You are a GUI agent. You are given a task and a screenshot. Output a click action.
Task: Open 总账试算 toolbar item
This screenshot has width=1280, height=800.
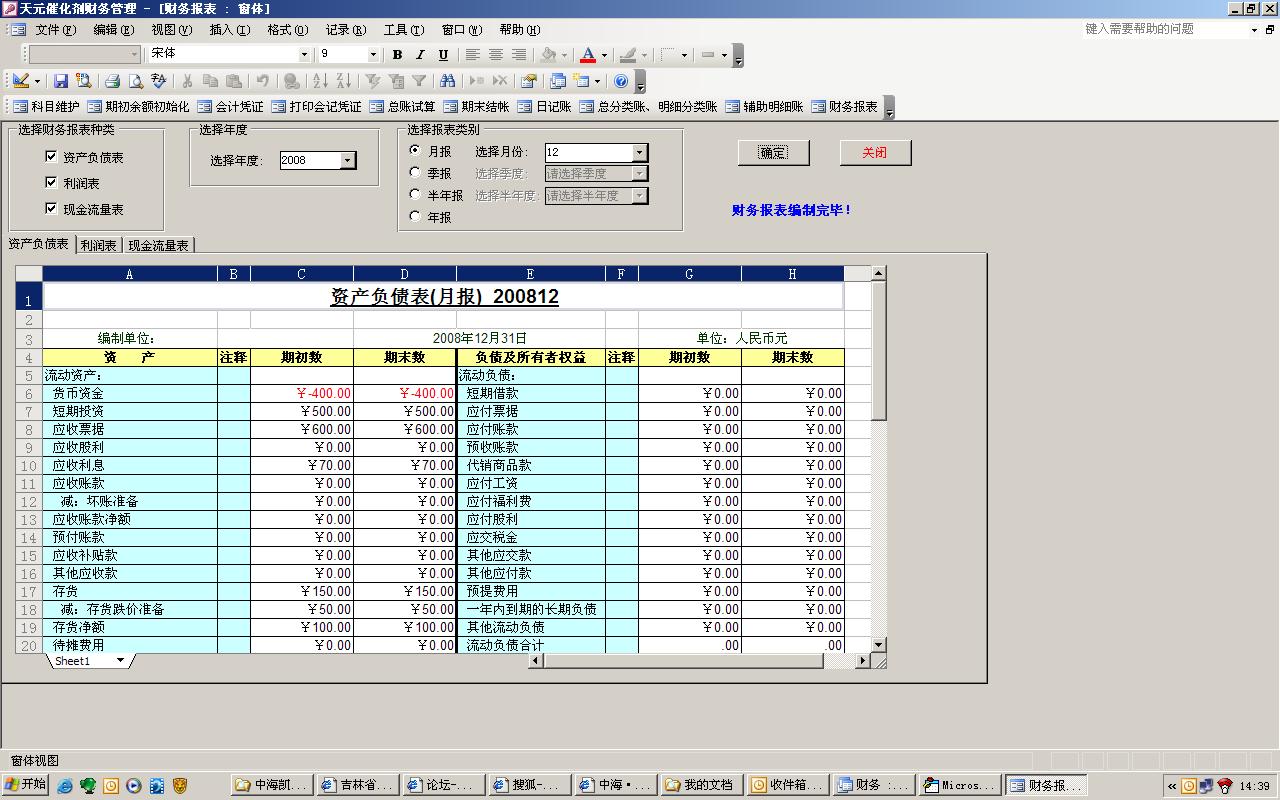[402, 107]
